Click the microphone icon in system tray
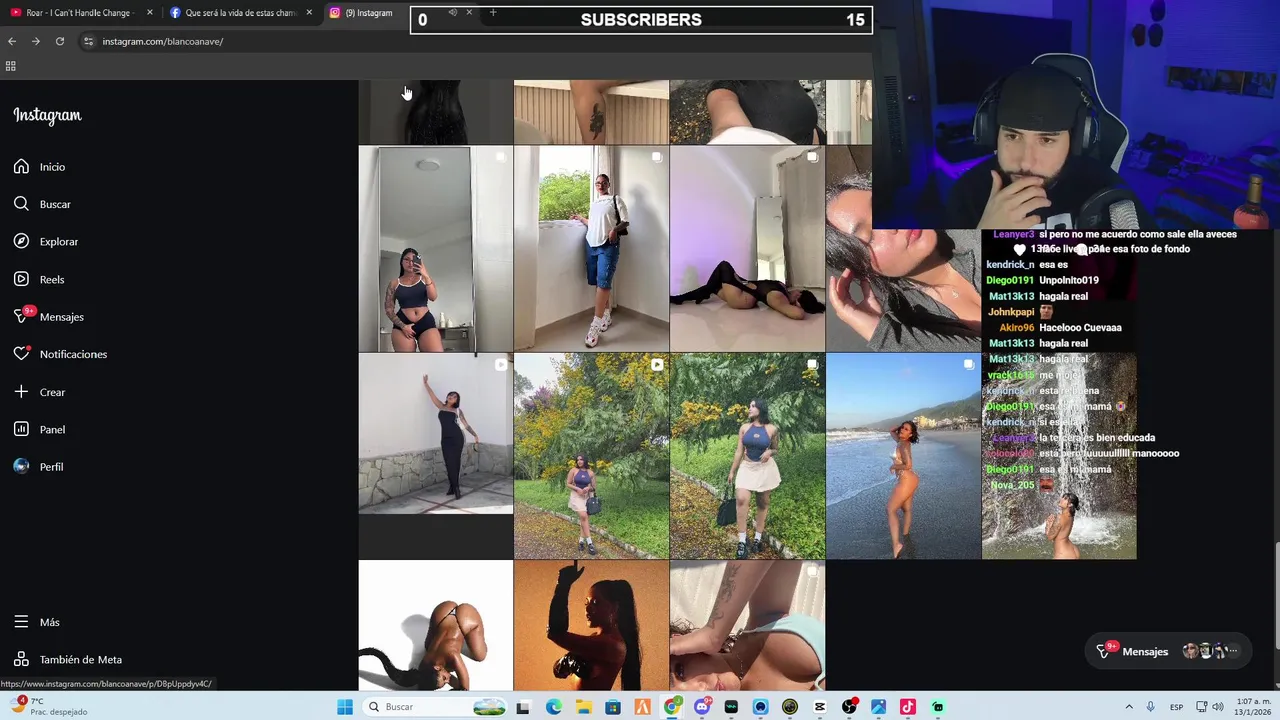This screenshot has height=720, width=1280. click(x=1152, y=707)
